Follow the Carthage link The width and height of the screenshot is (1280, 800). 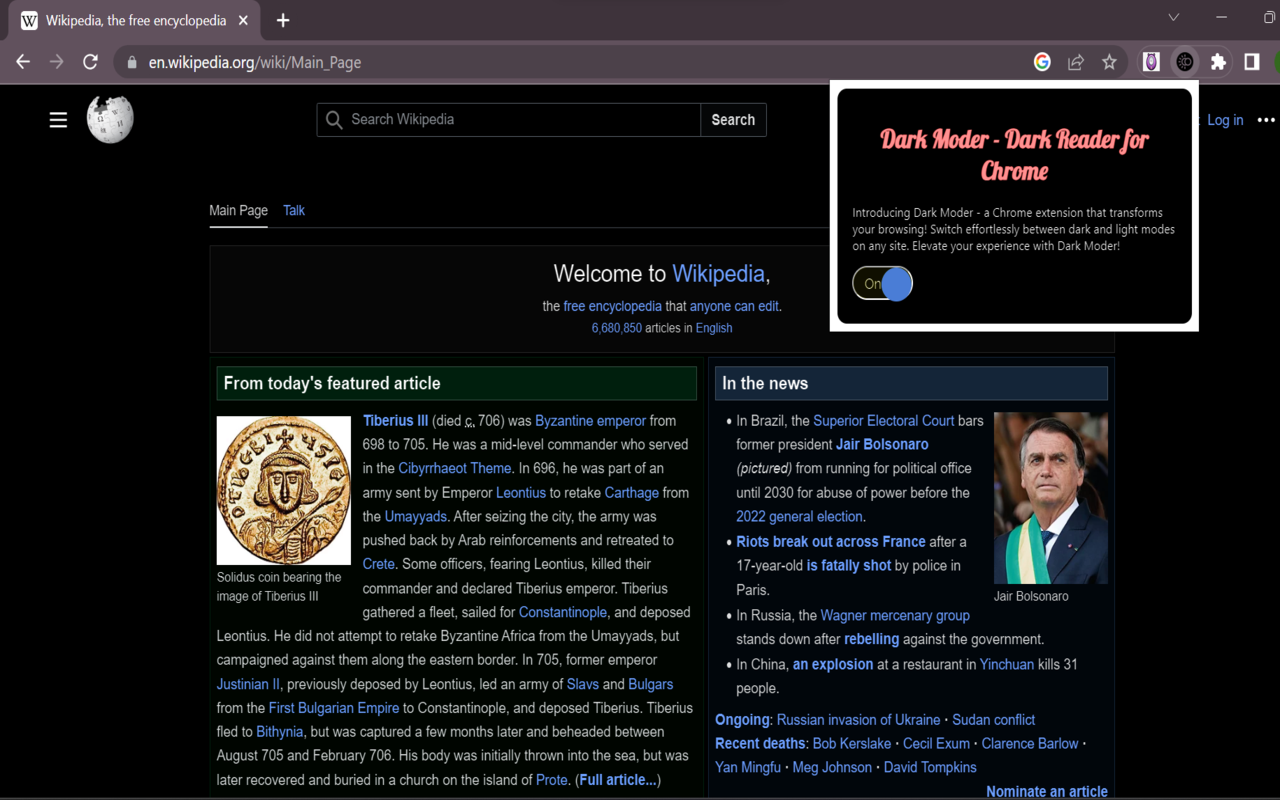point(632,492)
